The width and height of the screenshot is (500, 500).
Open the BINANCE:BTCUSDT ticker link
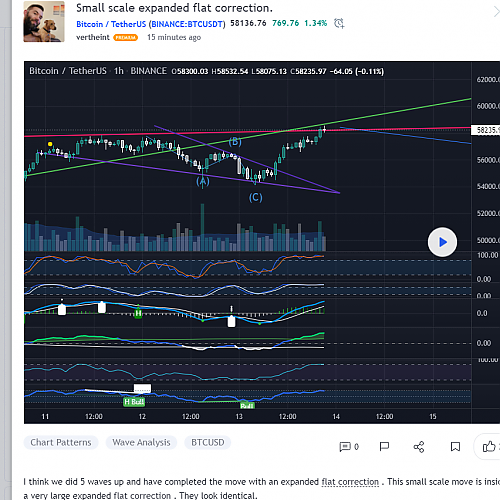coord(187,24)
